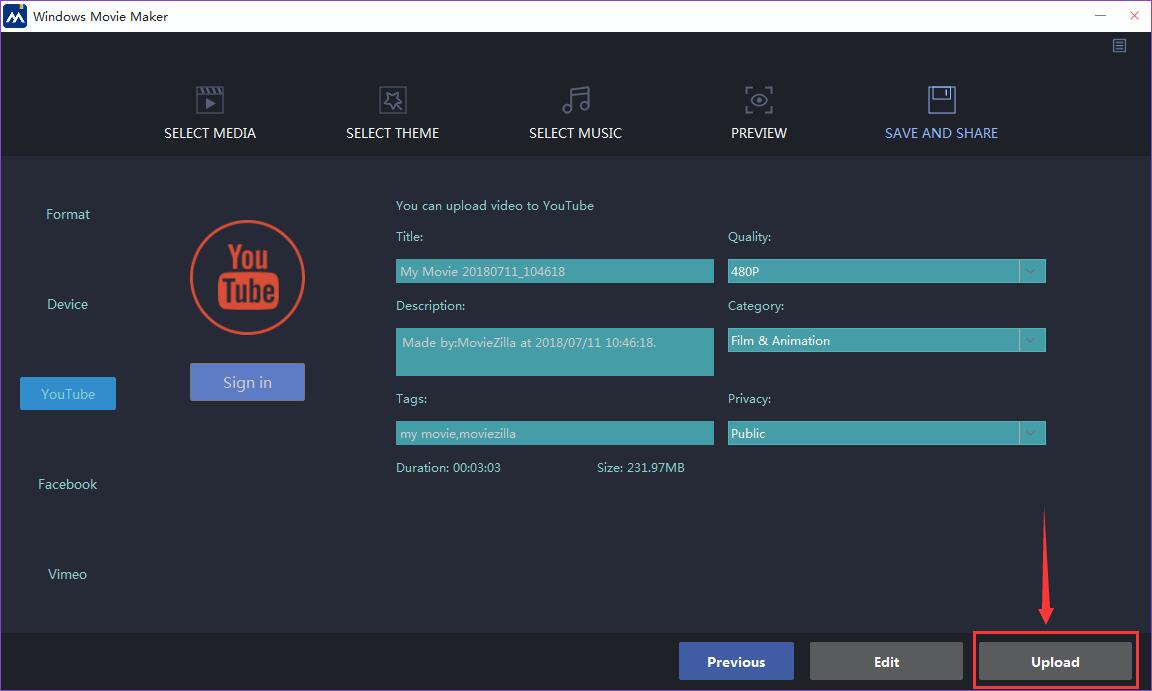Choose Facebook in the left sidebar

(68, 484)
